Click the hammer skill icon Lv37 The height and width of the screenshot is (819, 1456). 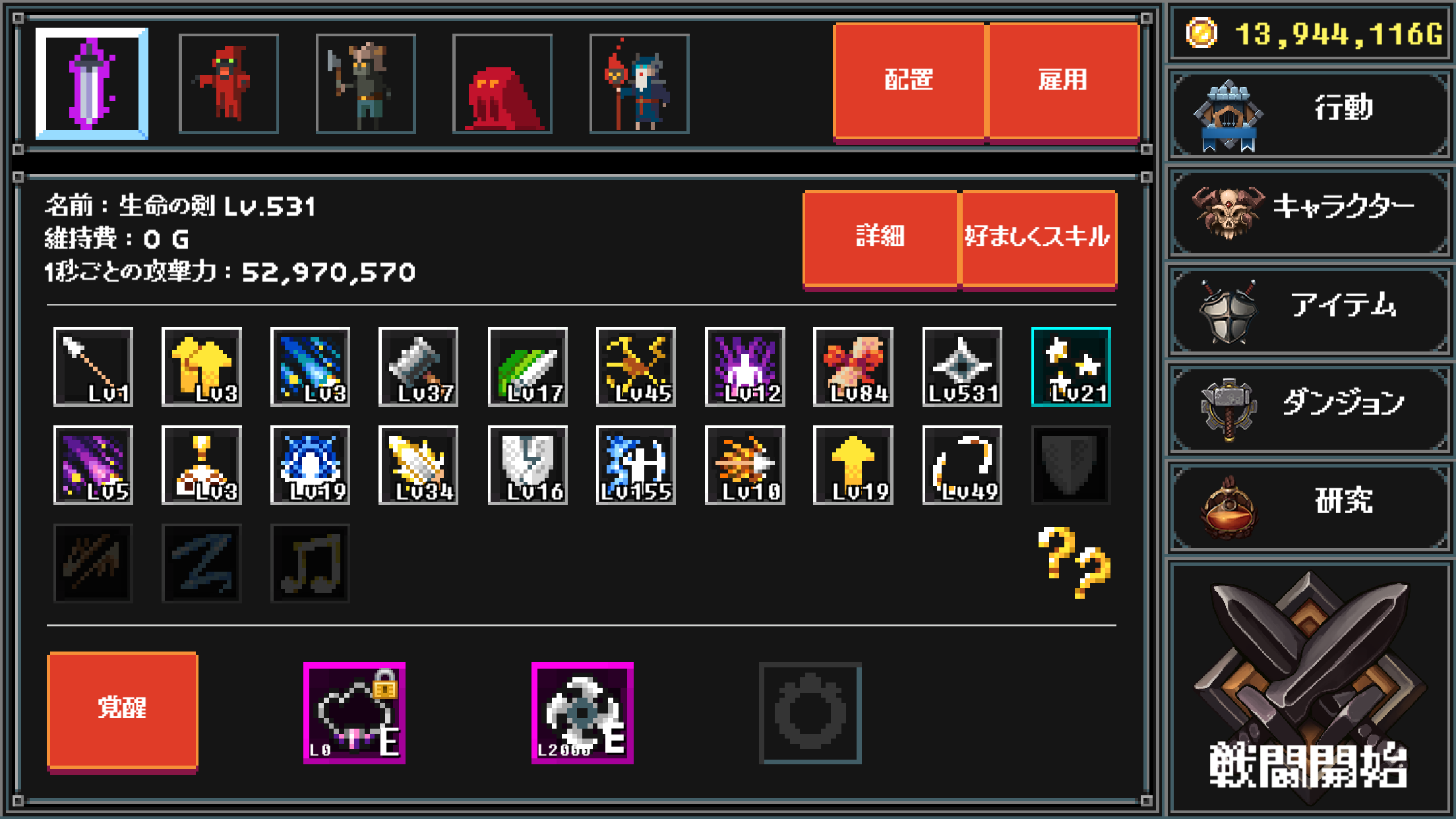pyautogui.click(x=419, y=367)
